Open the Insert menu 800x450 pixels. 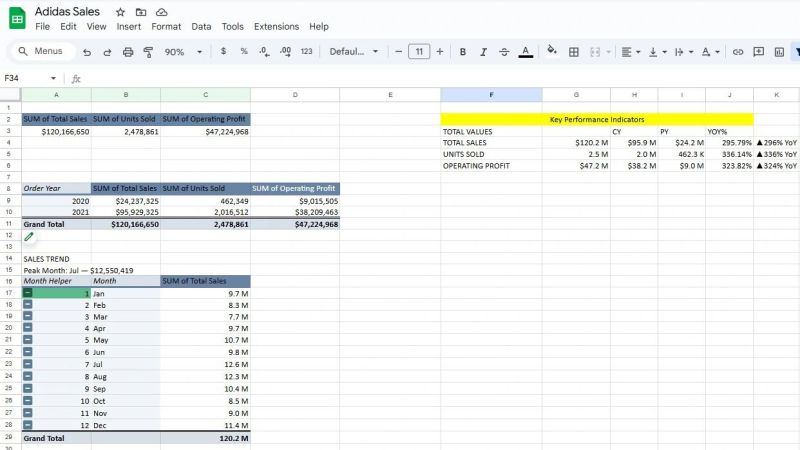(129, 27)
